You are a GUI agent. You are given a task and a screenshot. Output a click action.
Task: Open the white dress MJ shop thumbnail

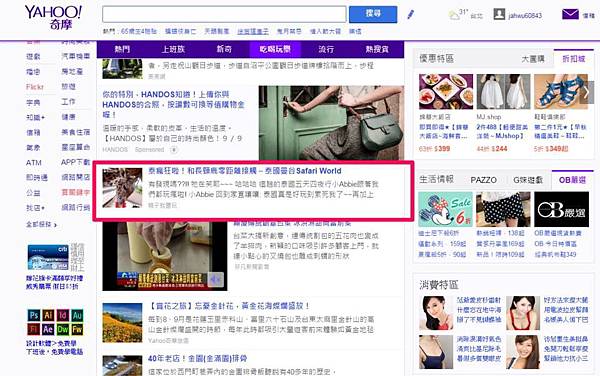coord(503,92)
